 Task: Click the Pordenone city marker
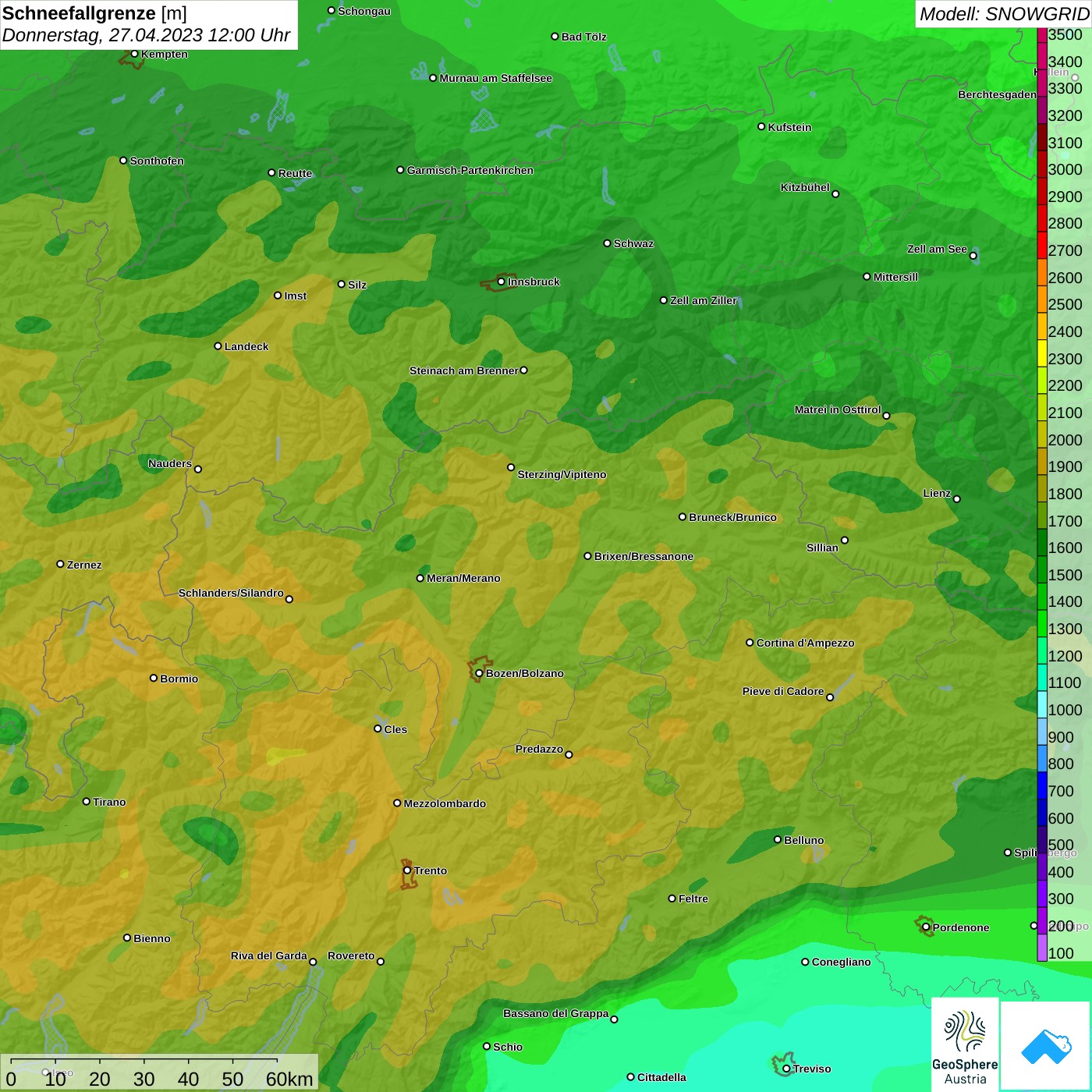click(x=926, y=927)
